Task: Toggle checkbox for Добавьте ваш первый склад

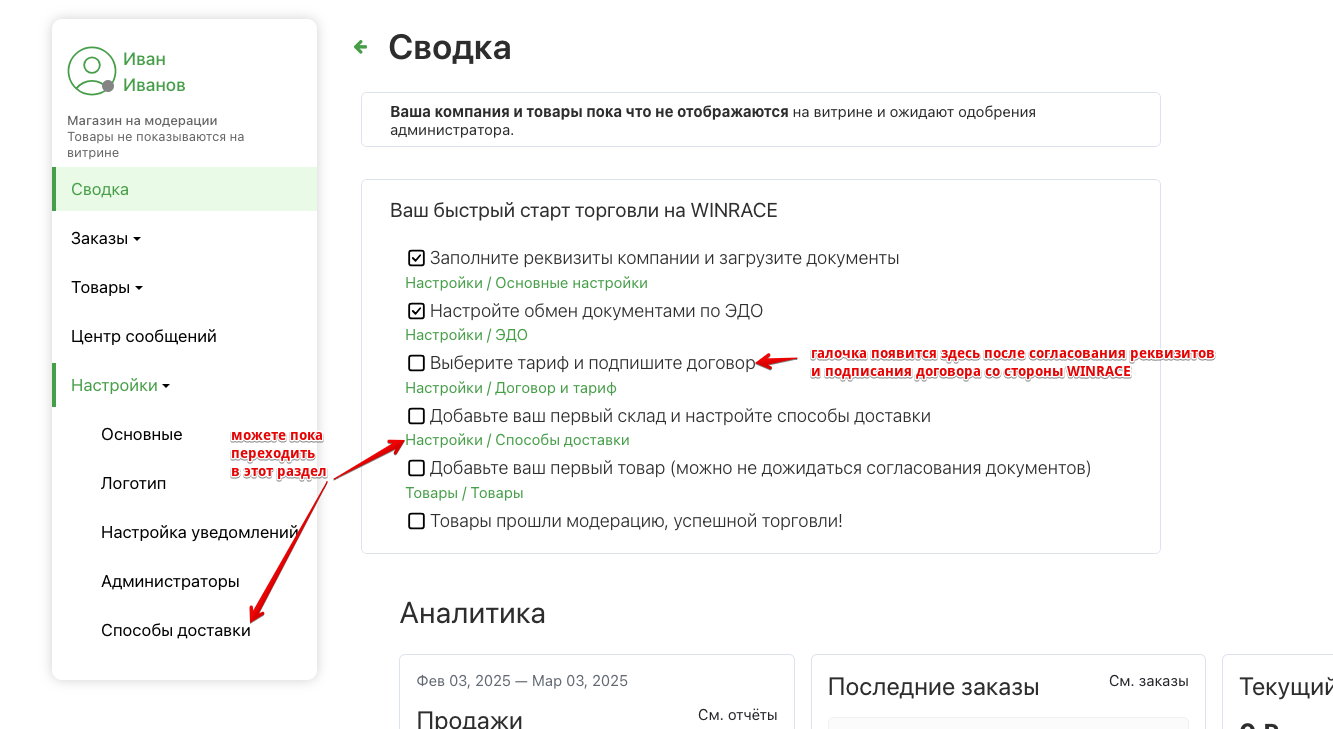Action: [x=417, y=416]
